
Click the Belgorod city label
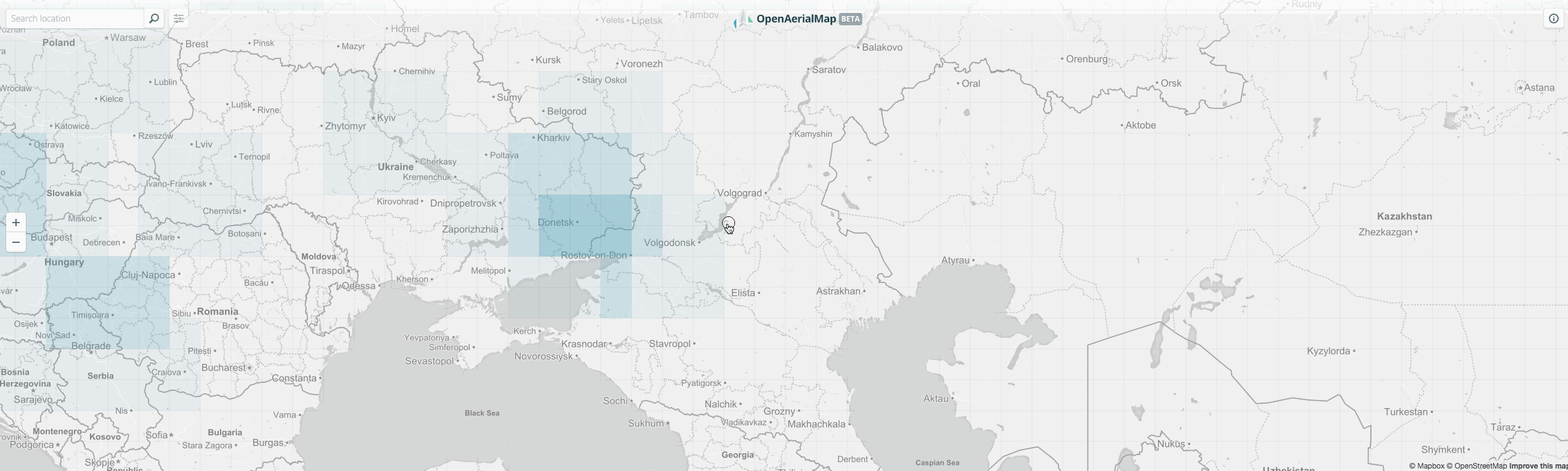pos(567,112)
